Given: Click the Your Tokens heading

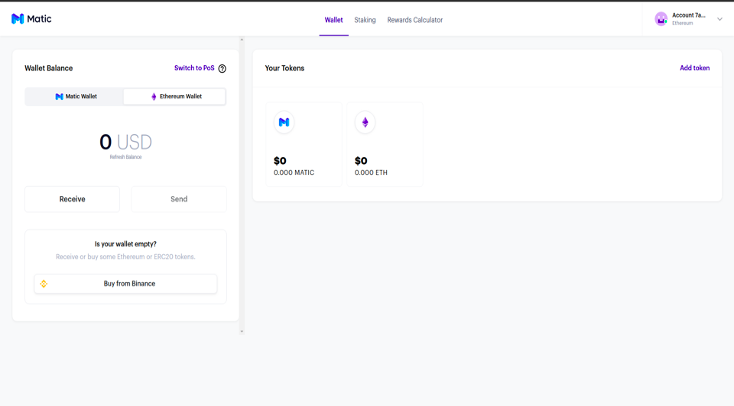Looking at the screenshot, I should click(285, 68).
